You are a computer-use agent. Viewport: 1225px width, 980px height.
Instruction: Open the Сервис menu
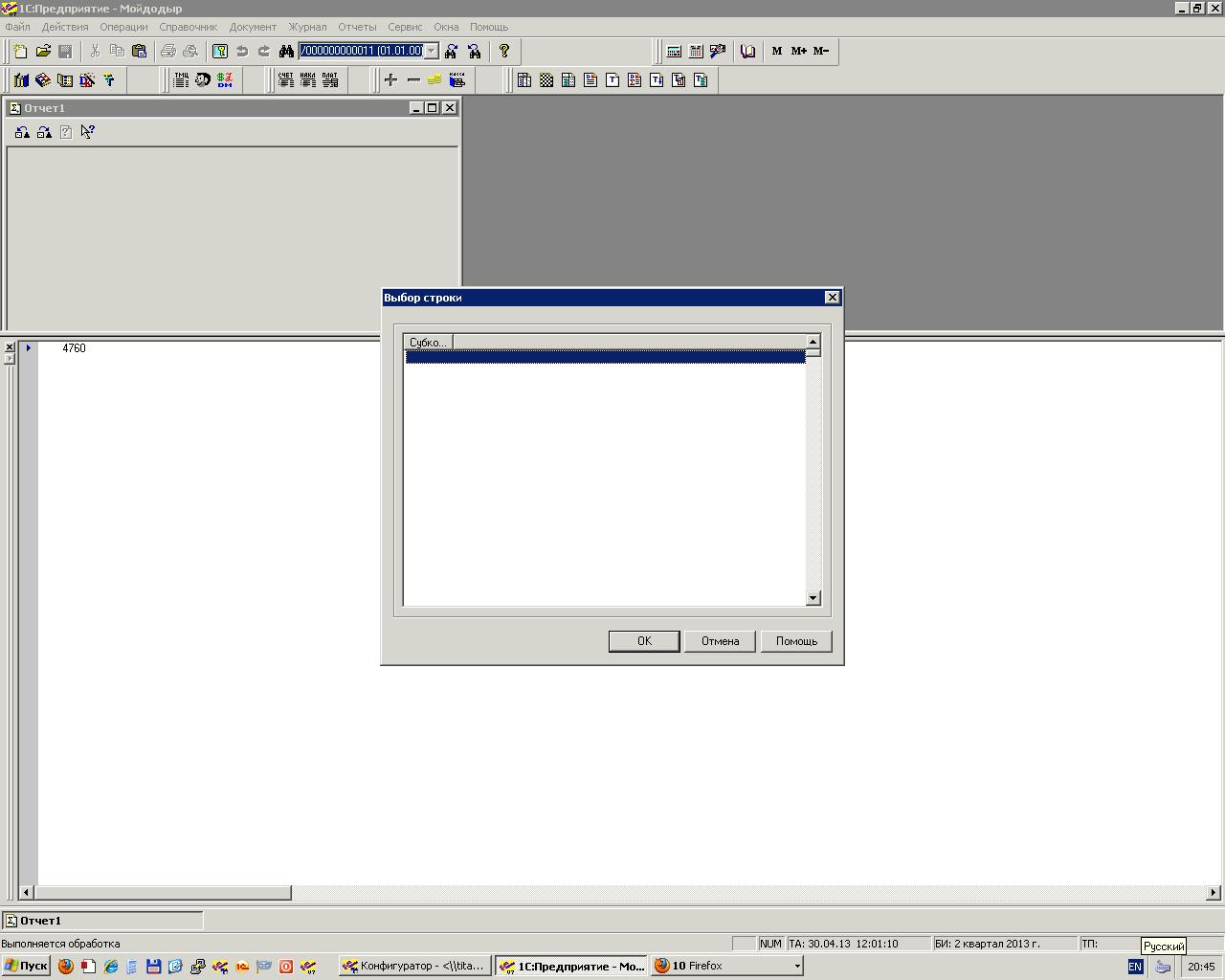[405, 27]
